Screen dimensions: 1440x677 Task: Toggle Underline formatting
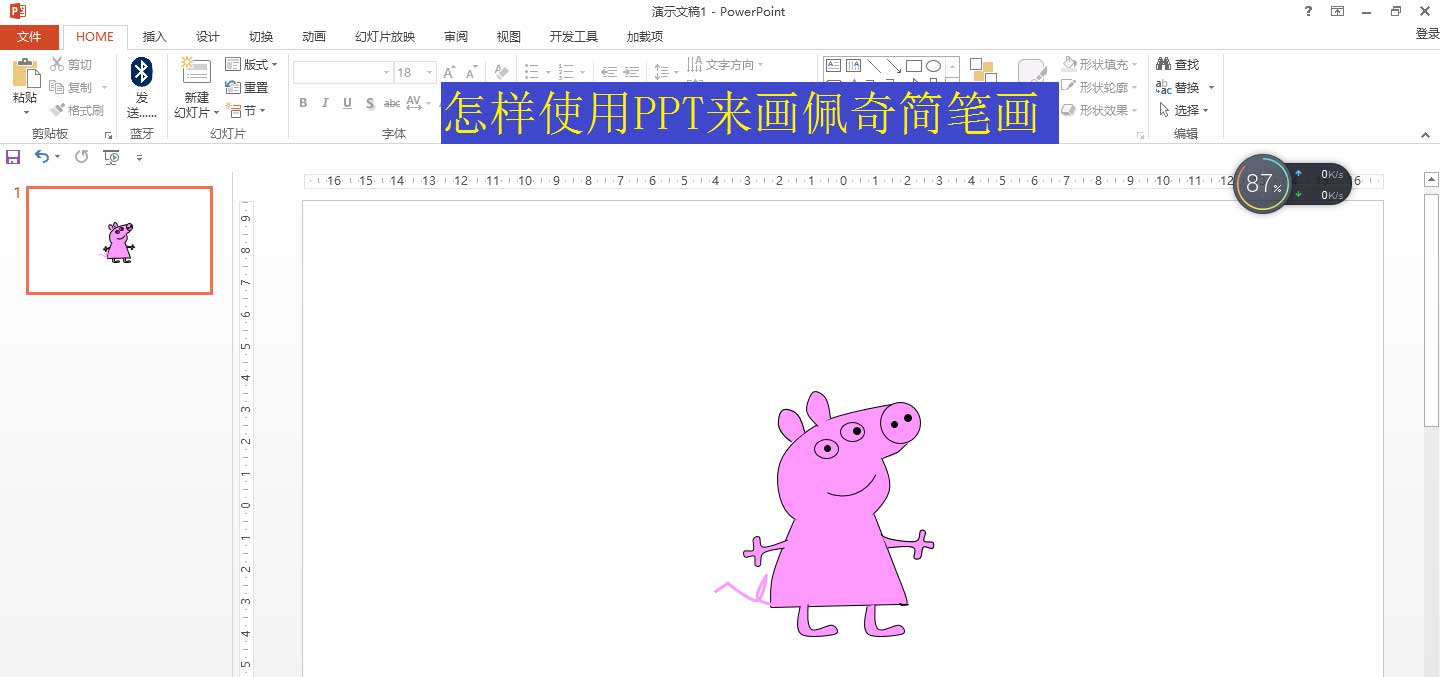click(x=348, y=103)
